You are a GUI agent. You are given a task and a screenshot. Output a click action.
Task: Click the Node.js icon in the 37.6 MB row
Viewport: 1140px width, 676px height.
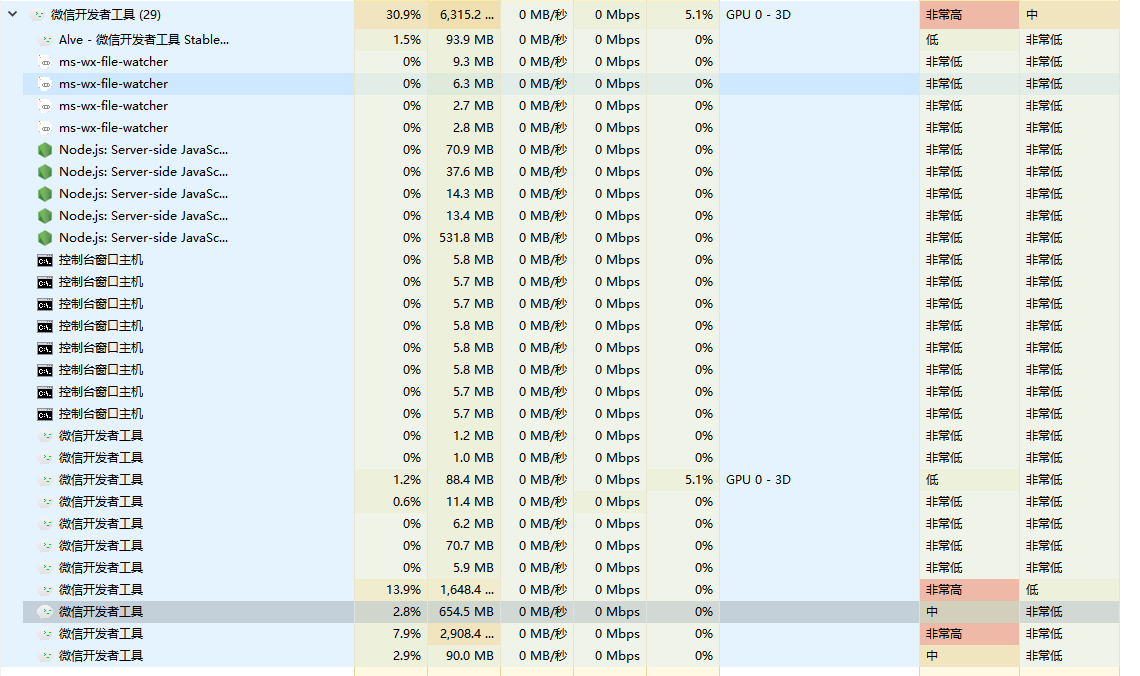click(45, 172)
